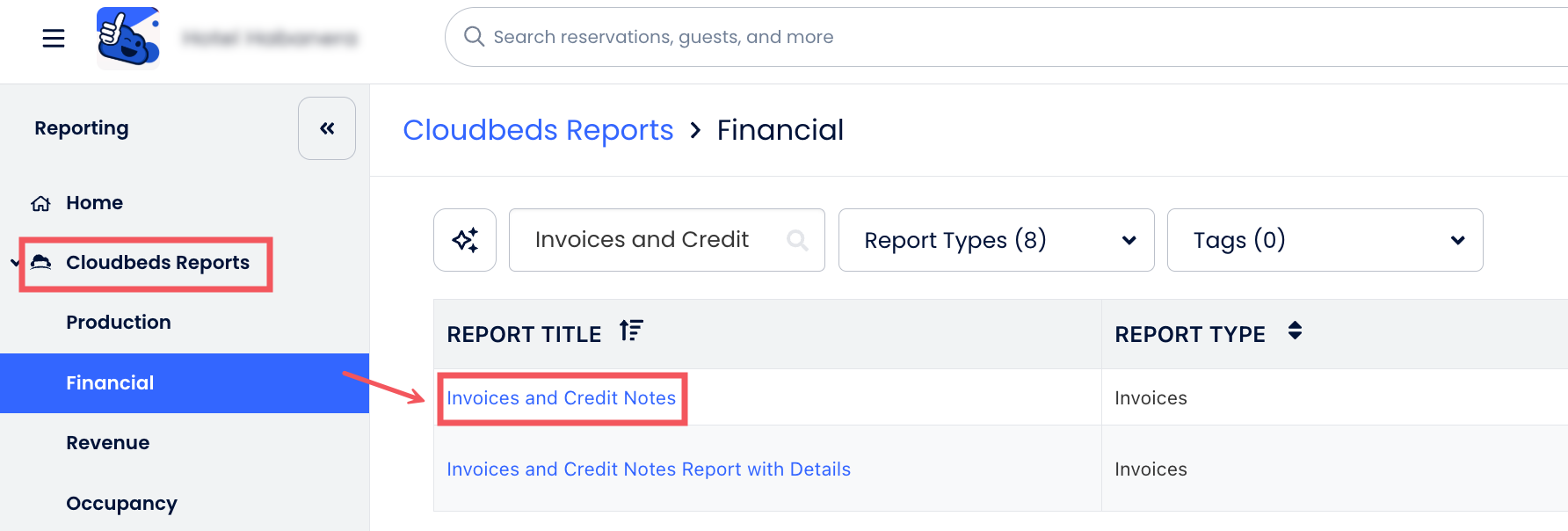The image size is (1568, 531).
Task: Click Cloudbeds Reports breadcrumb link
Action: click(x=538, y=130)
